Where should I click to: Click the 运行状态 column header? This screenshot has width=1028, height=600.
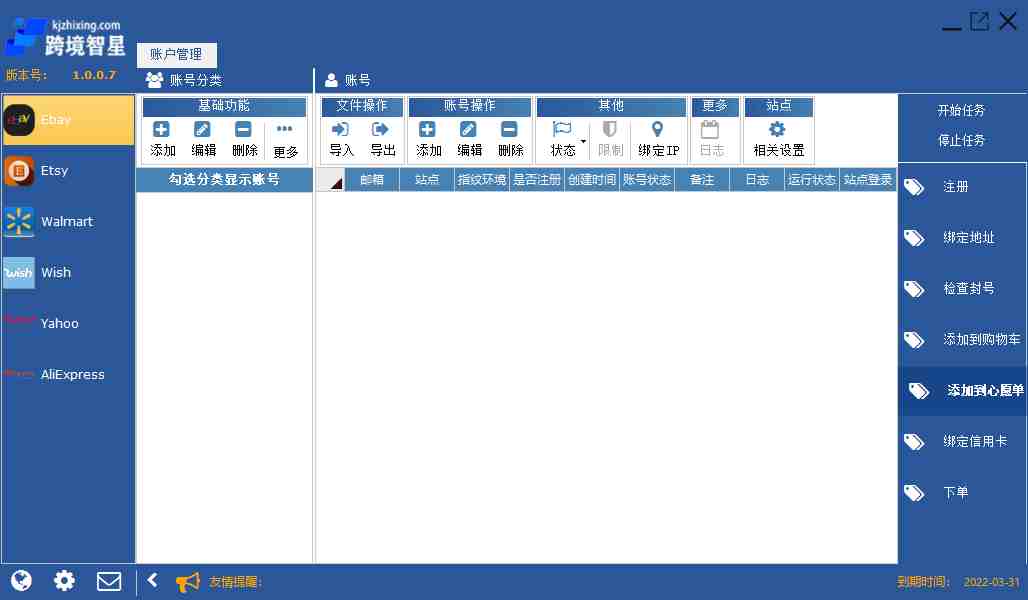(x=812, y=180)
